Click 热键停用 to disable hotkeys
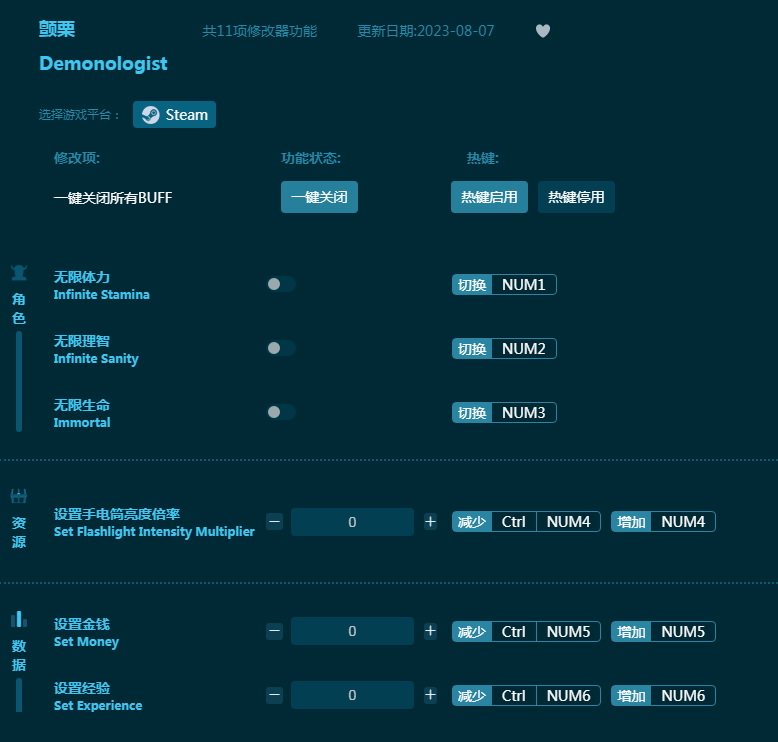Viewport: 778px width, 742px height. pyautogui.click(x=576, y=197)
